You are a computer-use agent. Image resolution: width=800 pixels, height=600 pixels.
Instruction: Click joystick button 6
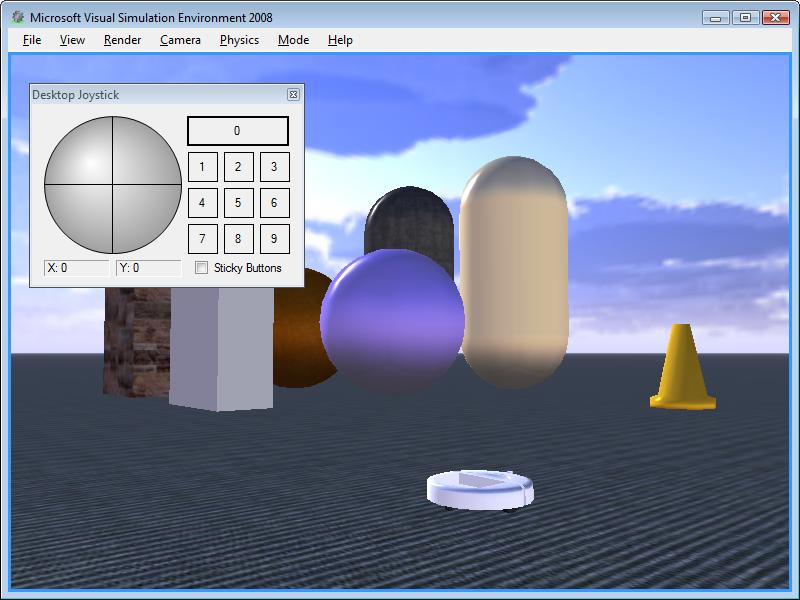pos(274,203)
